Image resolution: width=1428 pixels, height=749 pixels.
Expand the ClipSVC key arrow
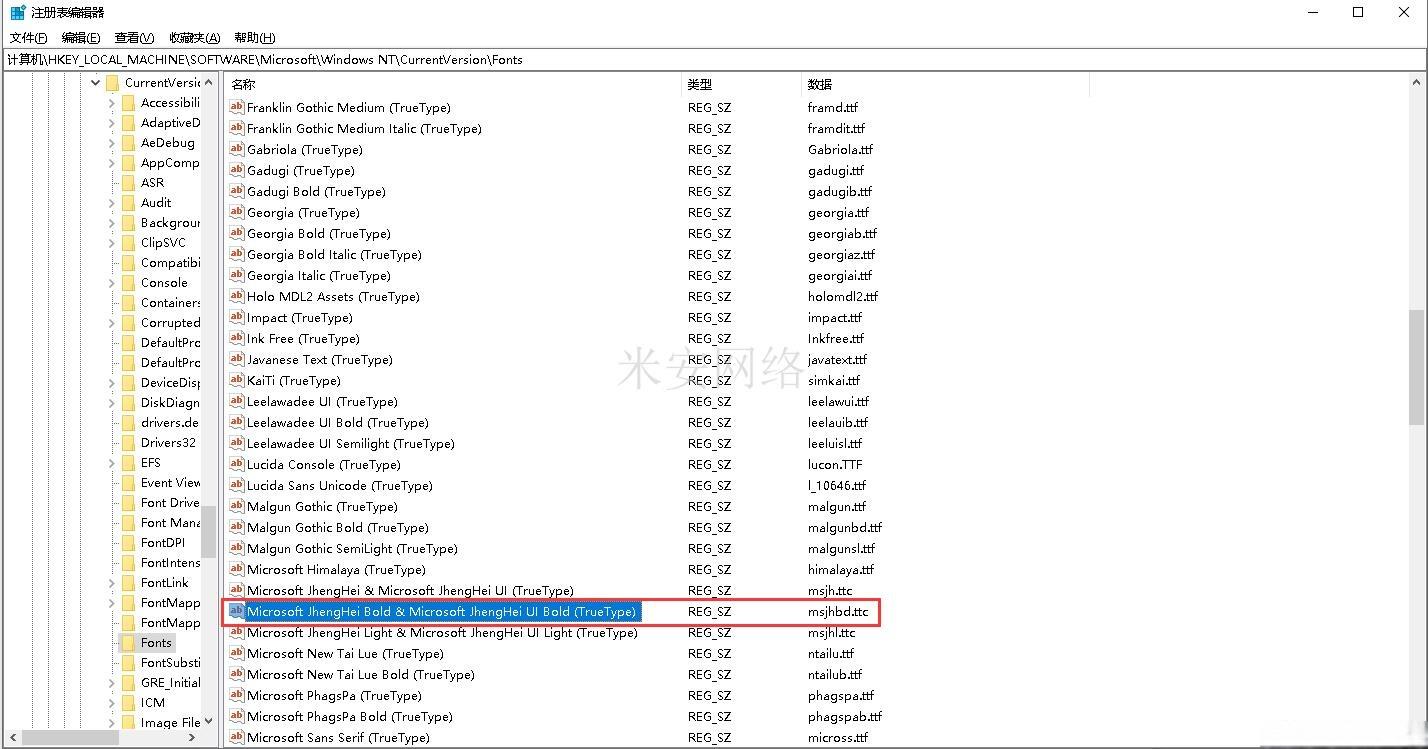(111, 243)
